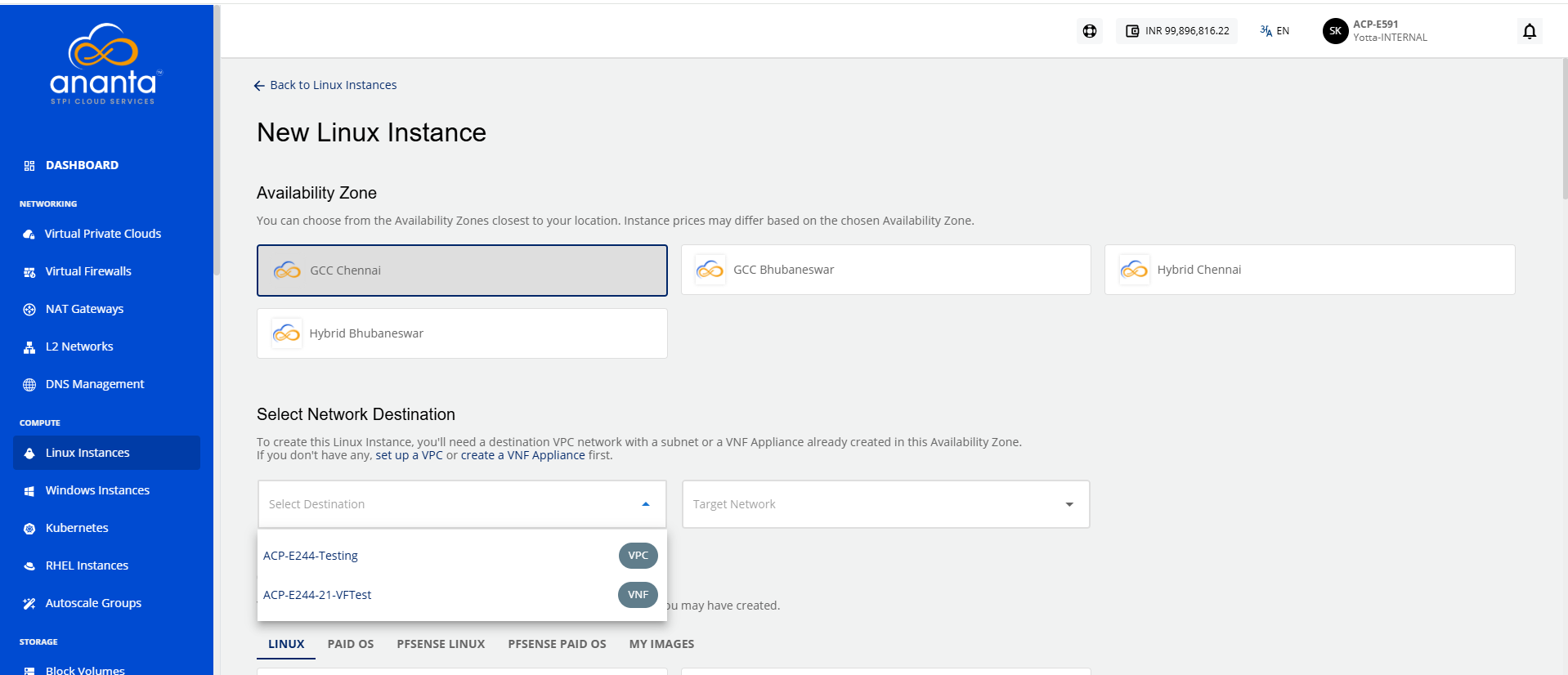Image resolution: width=1568 pixels, height=675 pixels.
Task: Click the Dashboard grid icon
Action: pos(29,165)
